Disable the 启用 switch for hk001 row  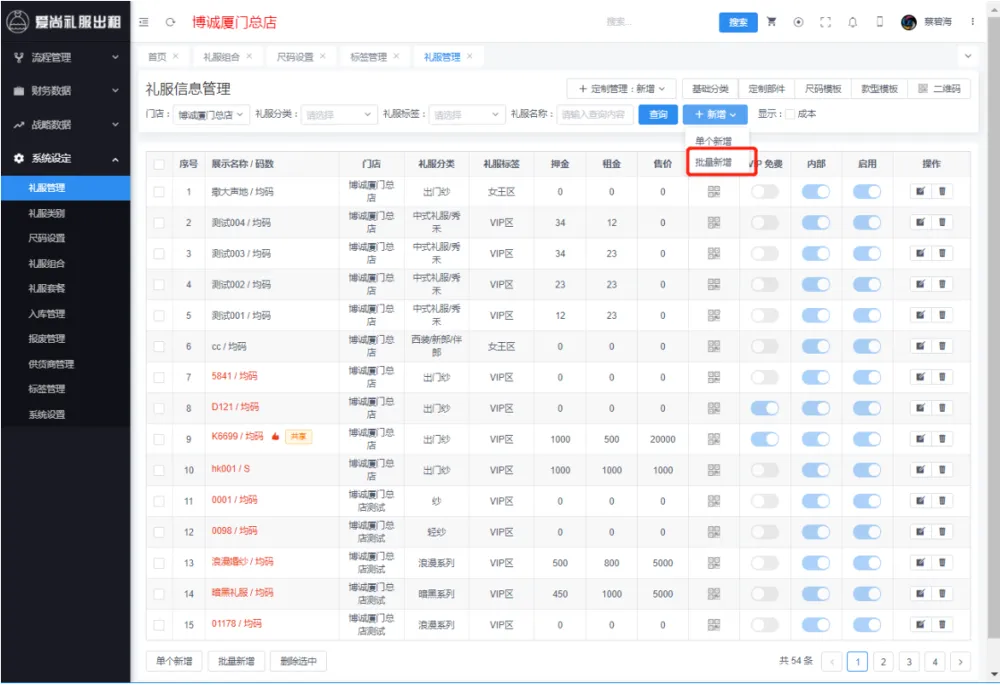[866, 470]
